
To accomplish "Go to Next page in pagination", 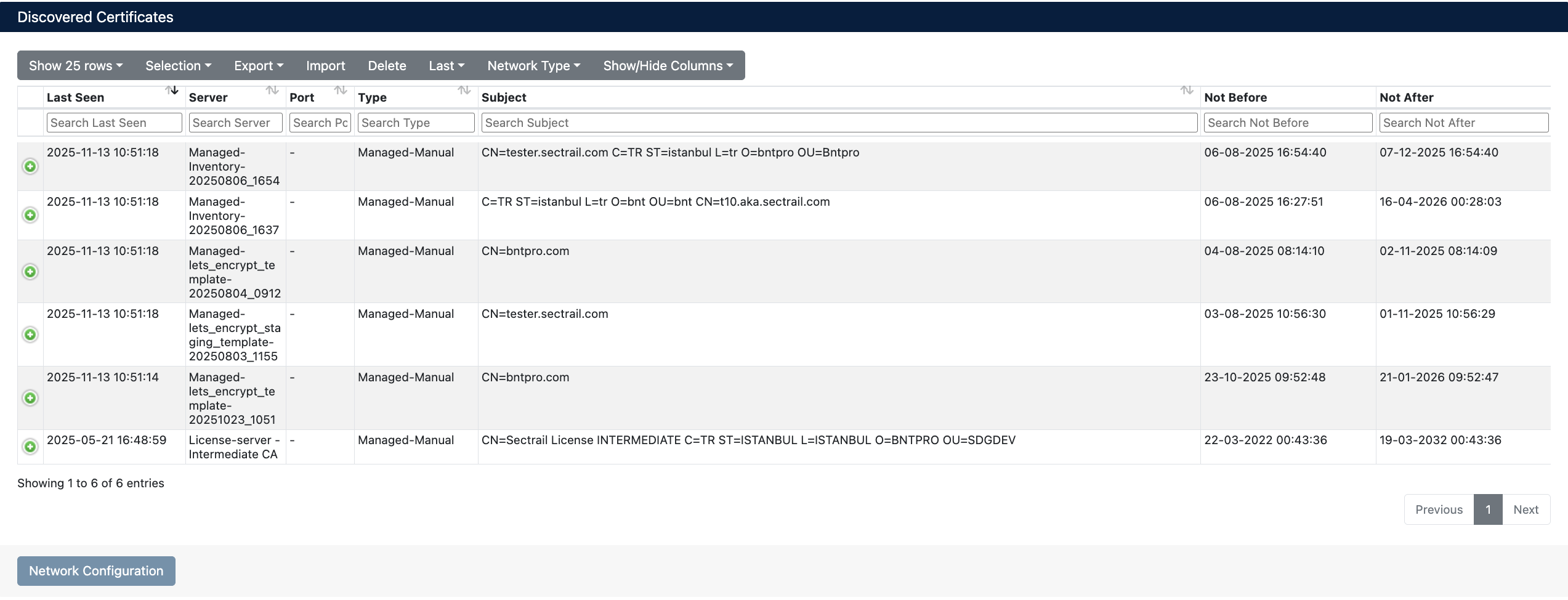I will point(1526,509).
